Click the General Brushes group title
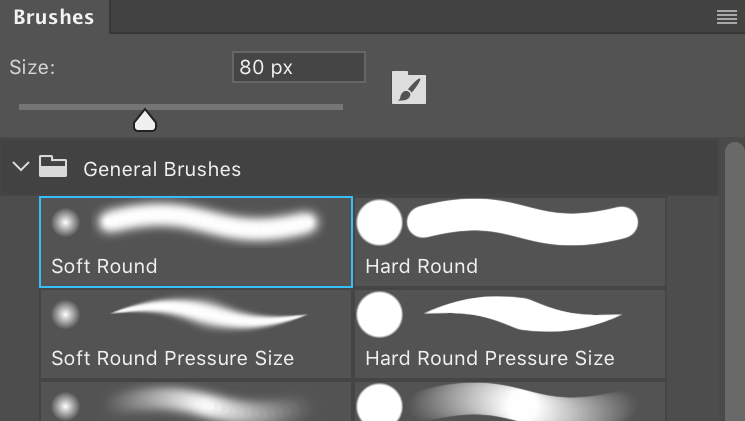This screenshot has height=421, width=745. [162, 169]
